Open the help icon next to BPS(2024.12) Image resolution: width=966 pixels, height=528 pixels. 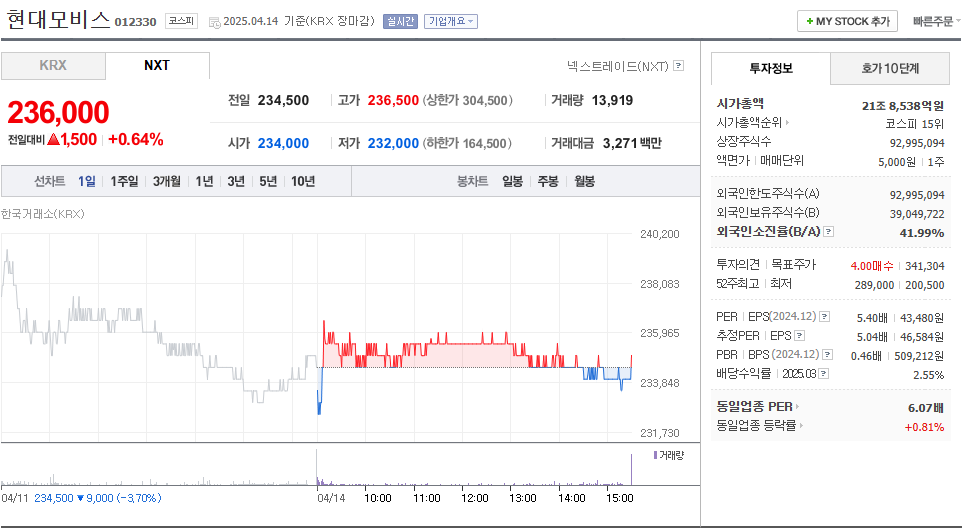click(x=827, y=354)
